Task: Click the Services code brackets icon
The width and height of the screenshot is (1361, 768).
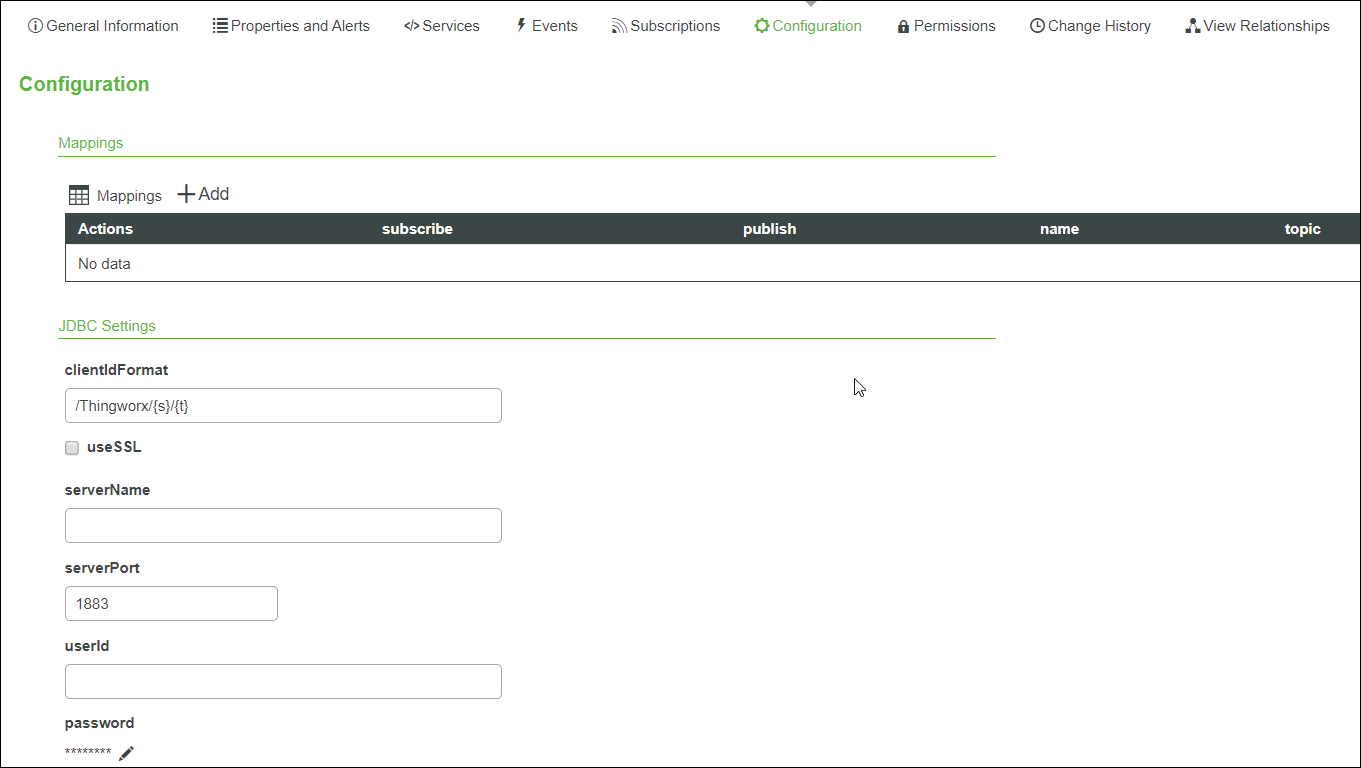Action: (411, 26)
